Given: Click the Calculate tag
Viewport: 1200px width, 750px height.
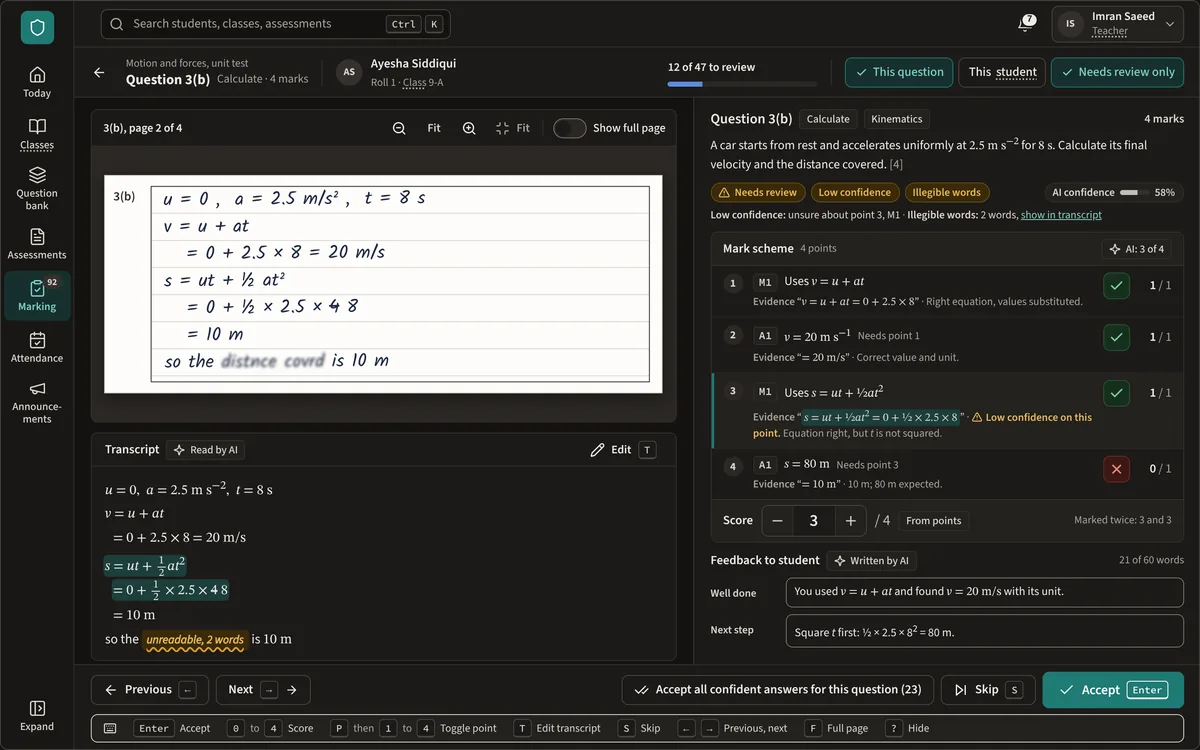Looking at the screenshot, I should [828, 119].
